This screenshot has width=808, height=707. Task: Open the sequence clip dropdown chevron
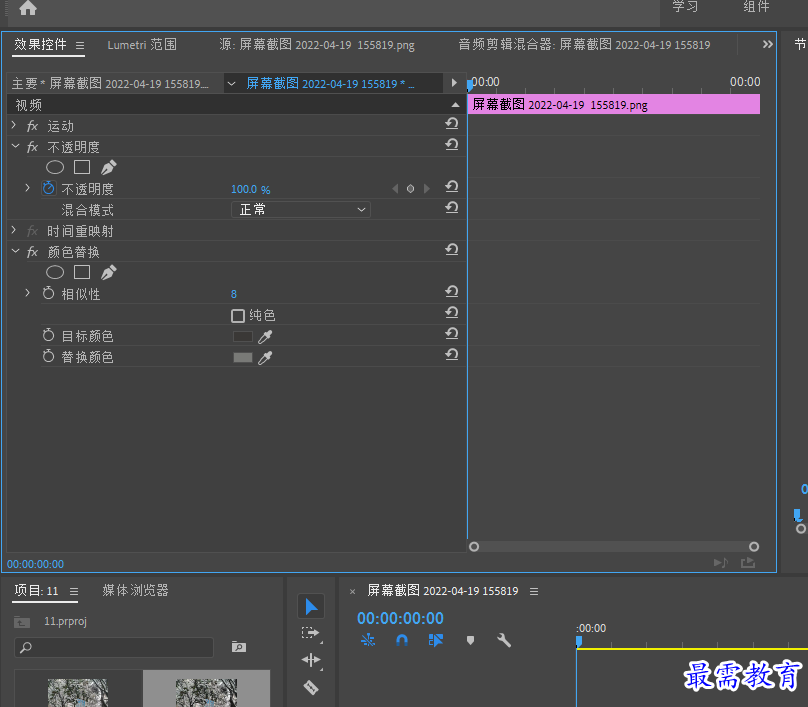pos(232,83)
